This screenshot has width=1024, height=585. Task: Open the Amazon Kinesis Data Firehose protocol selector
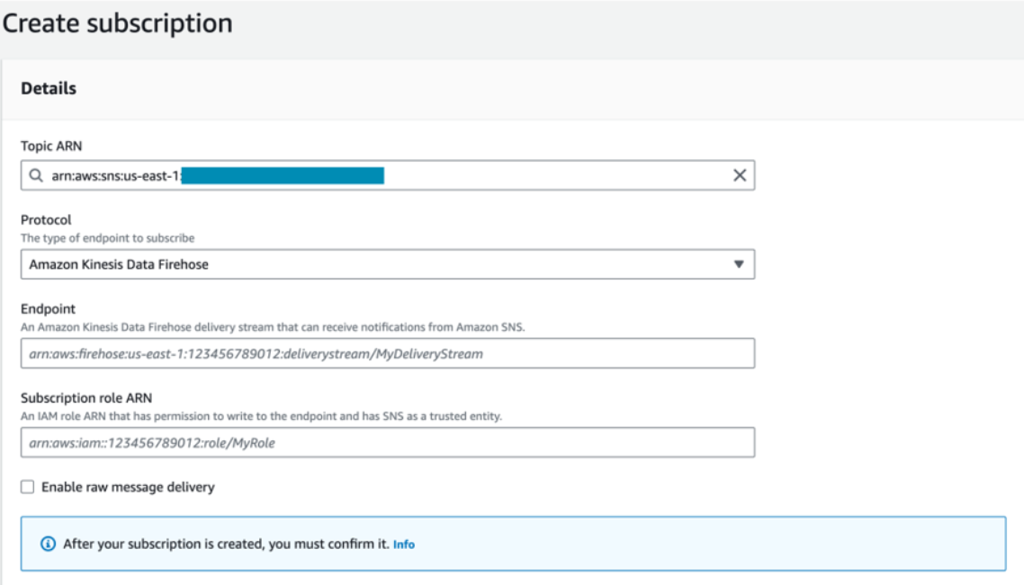click(x=386, y=265)
